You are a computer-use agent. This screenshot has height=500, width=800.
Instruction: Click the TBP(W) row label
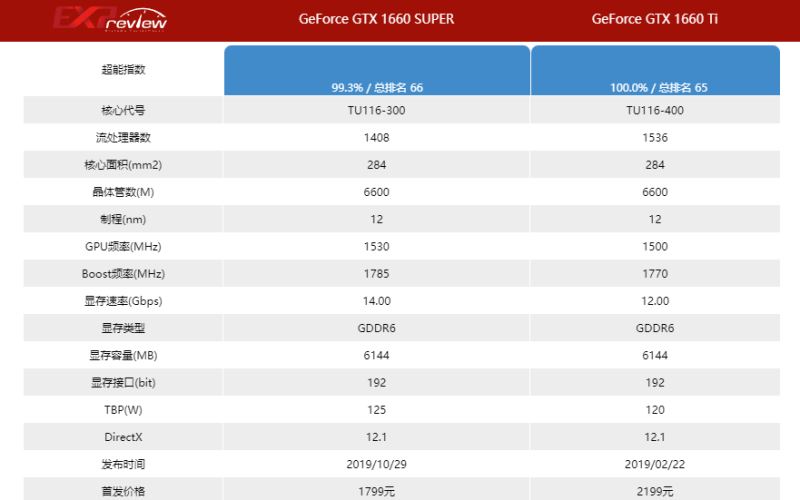[x=124, y=409]
